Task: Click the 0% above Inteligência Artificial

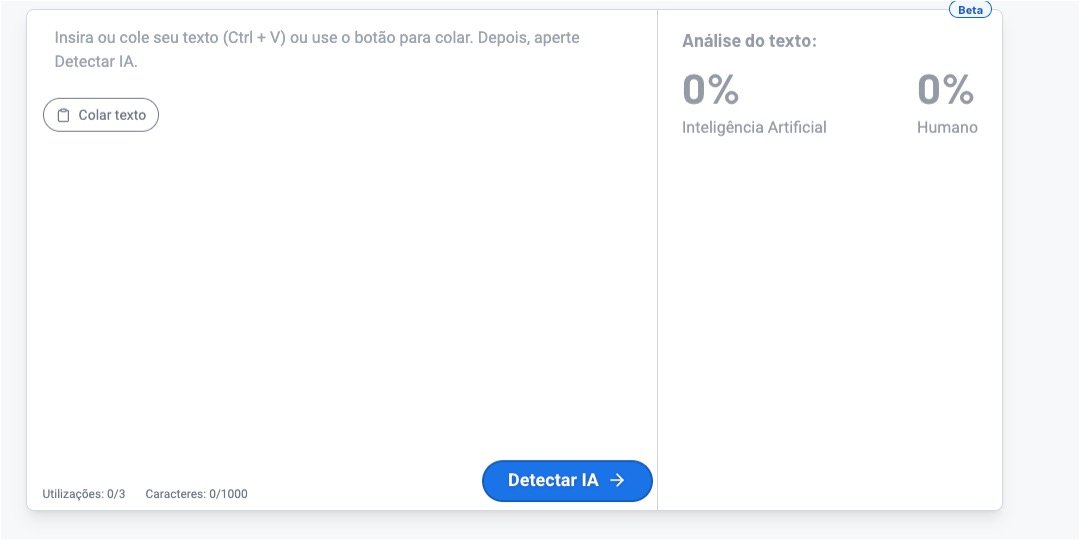Action: point(710,89)
